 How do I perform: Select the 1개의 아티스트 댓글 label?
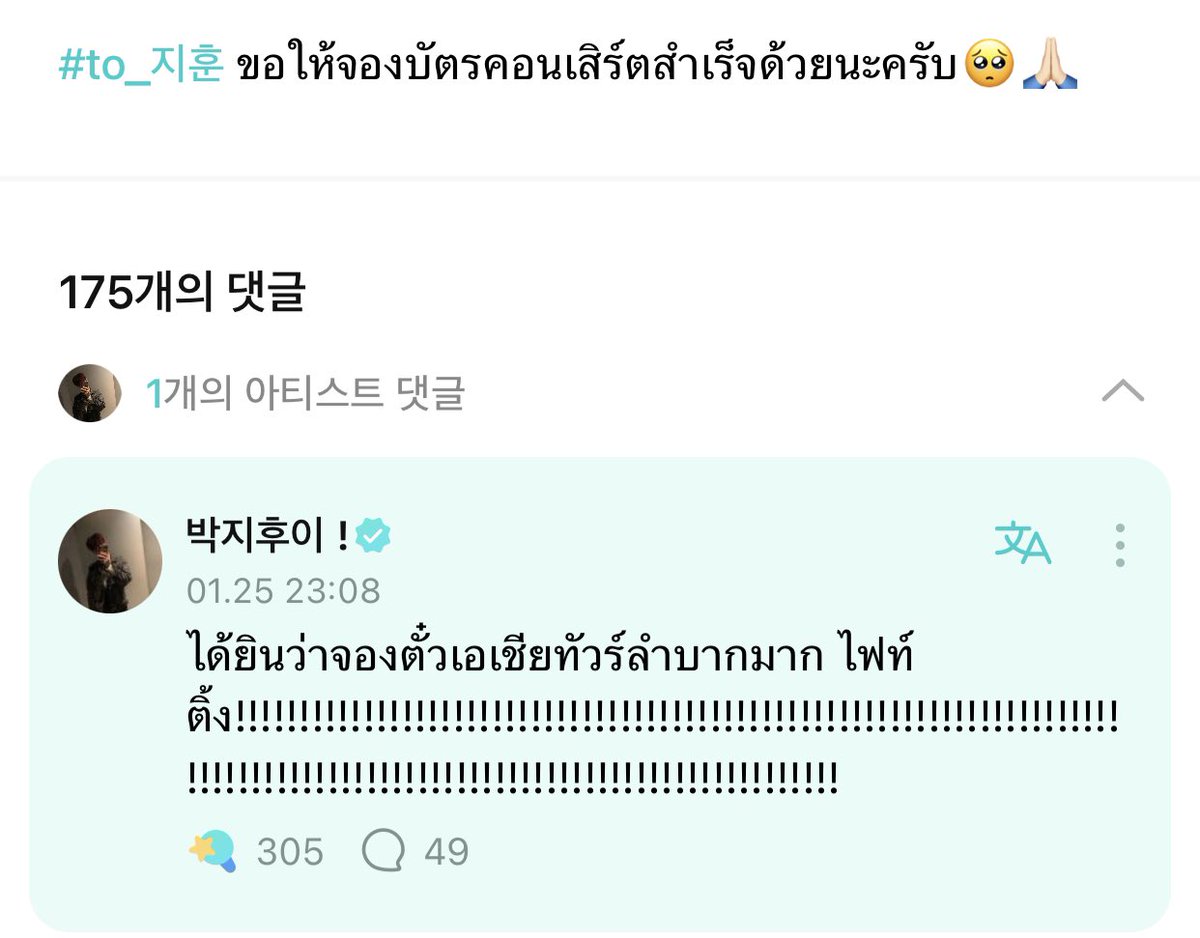click(305, 392)
